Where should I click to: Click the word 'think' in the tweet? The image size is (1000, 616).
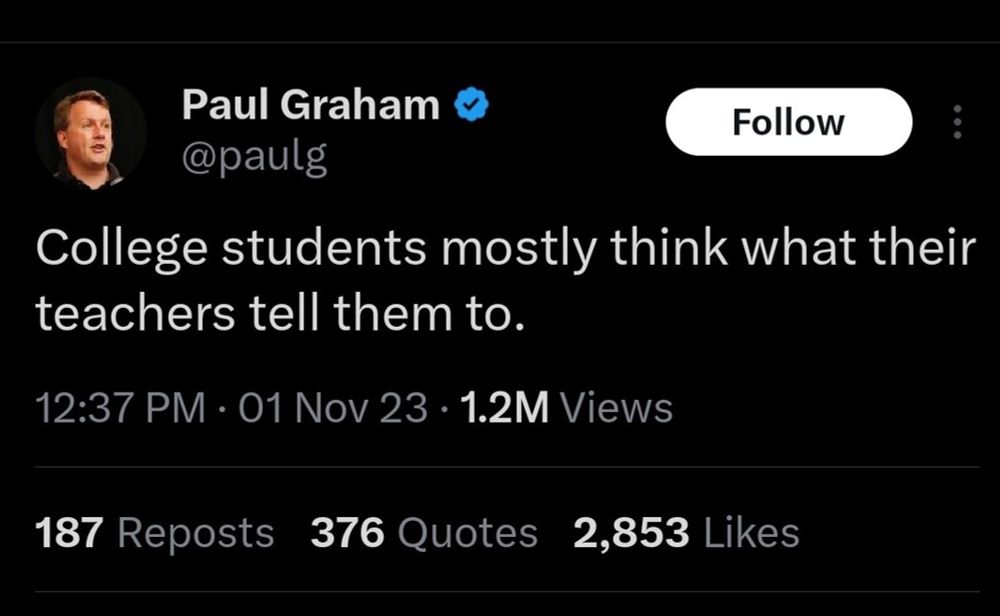pos(669,247)
